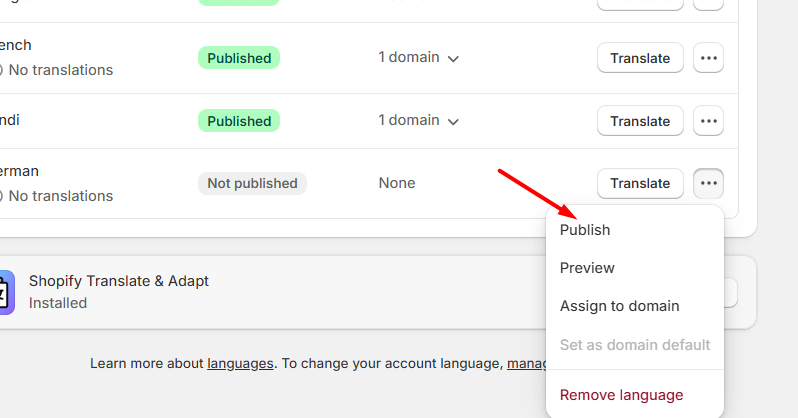The height and width of the screenshot is (418, 798).
Task: Click the greyed Set as domain default item
Action: 634,344
